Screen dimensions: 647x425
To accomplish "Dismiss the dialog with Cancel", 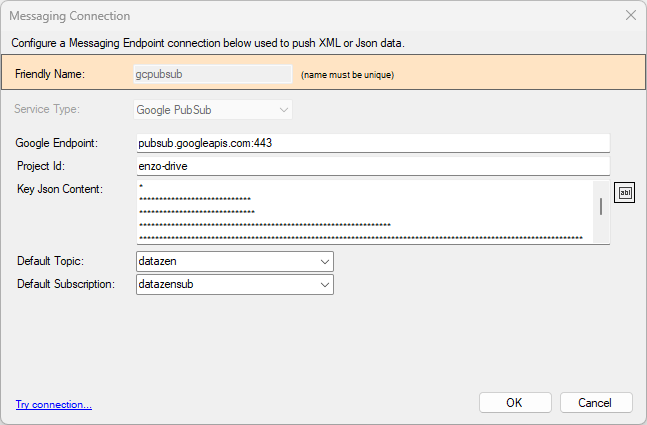I will (596, 402).
